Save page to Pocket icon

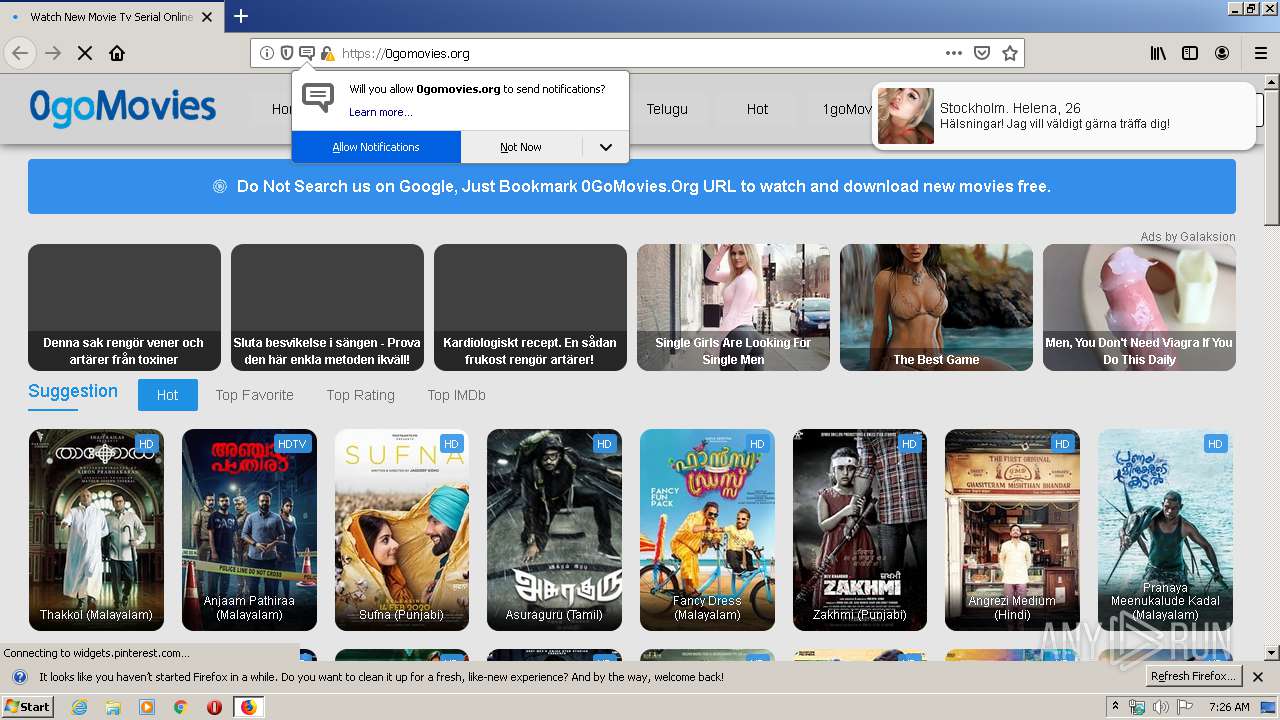(x=982, y=53)
